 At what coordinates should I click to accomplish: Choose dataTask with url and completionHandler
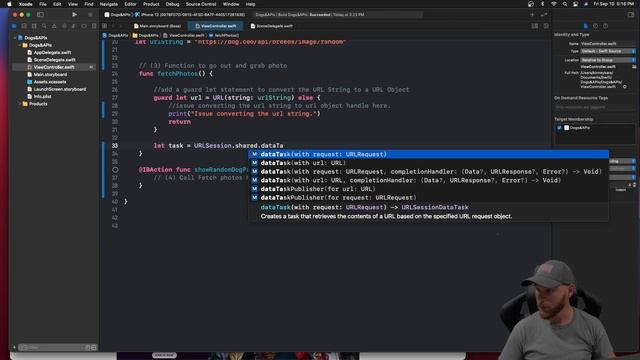click(429, 180)
